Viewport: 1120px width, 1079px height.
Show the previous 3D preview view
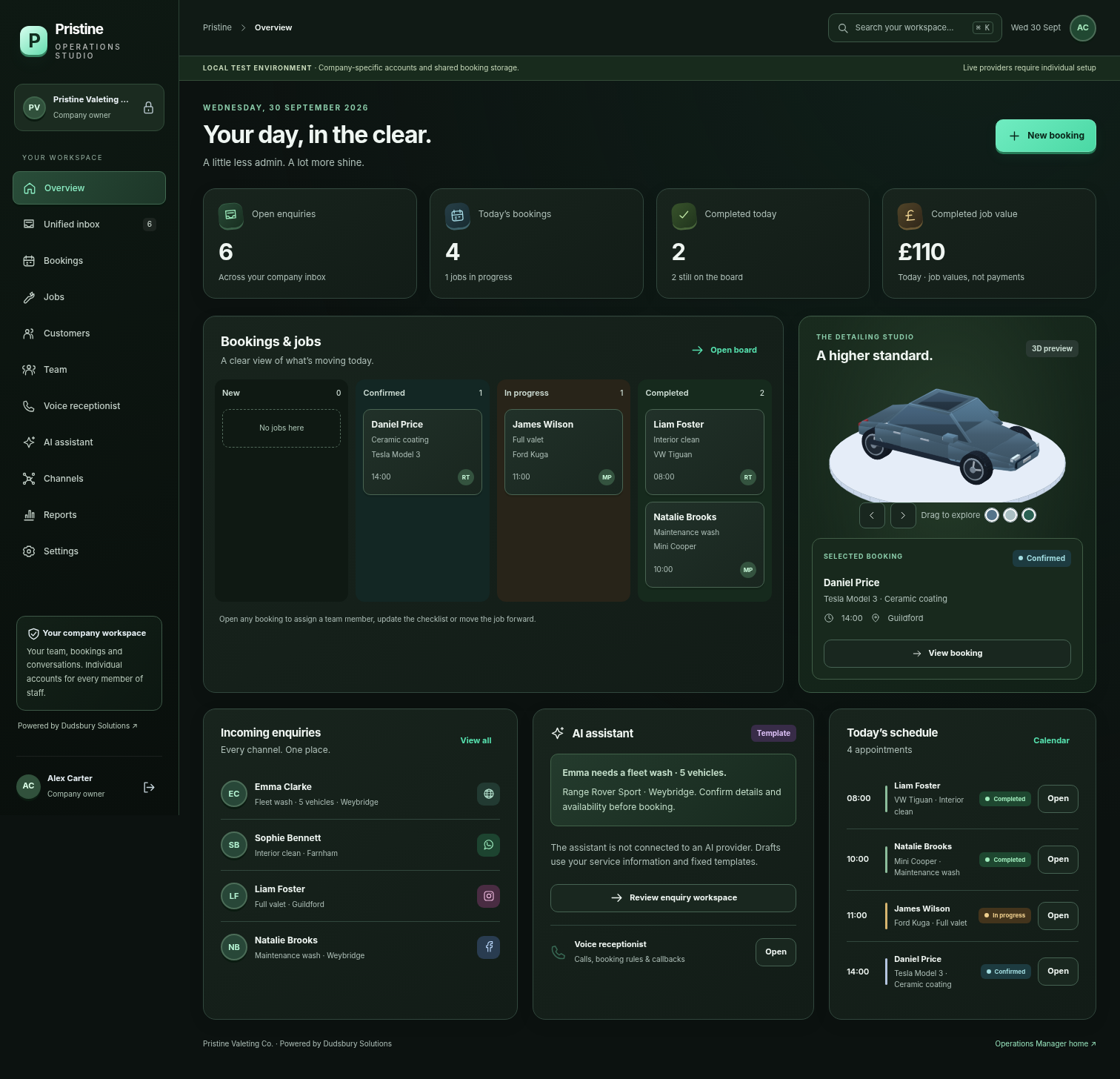pyautogui.click(x=872, y=515)
